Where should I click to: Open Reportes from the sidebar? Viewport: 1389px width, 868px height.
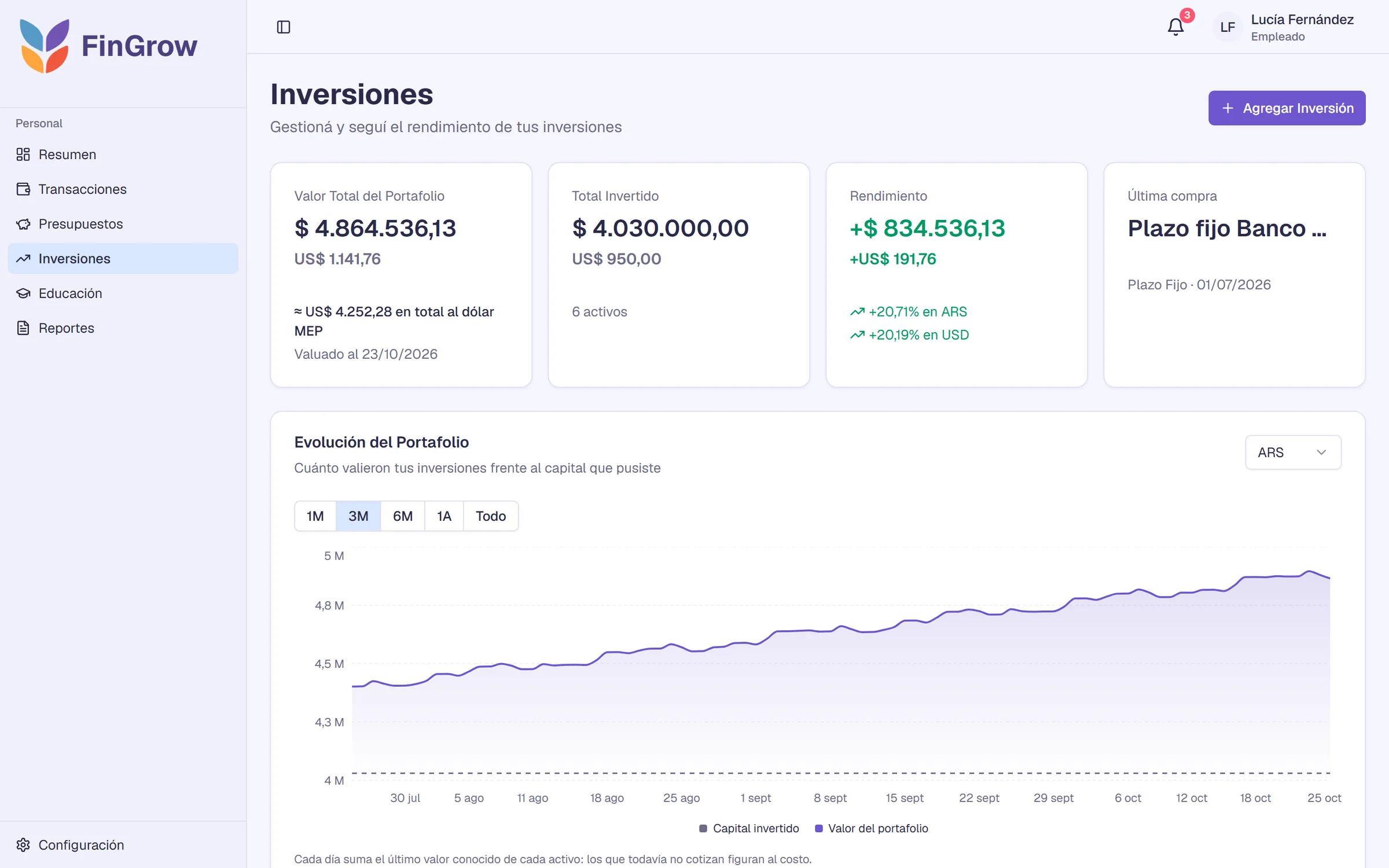(123, 328)
